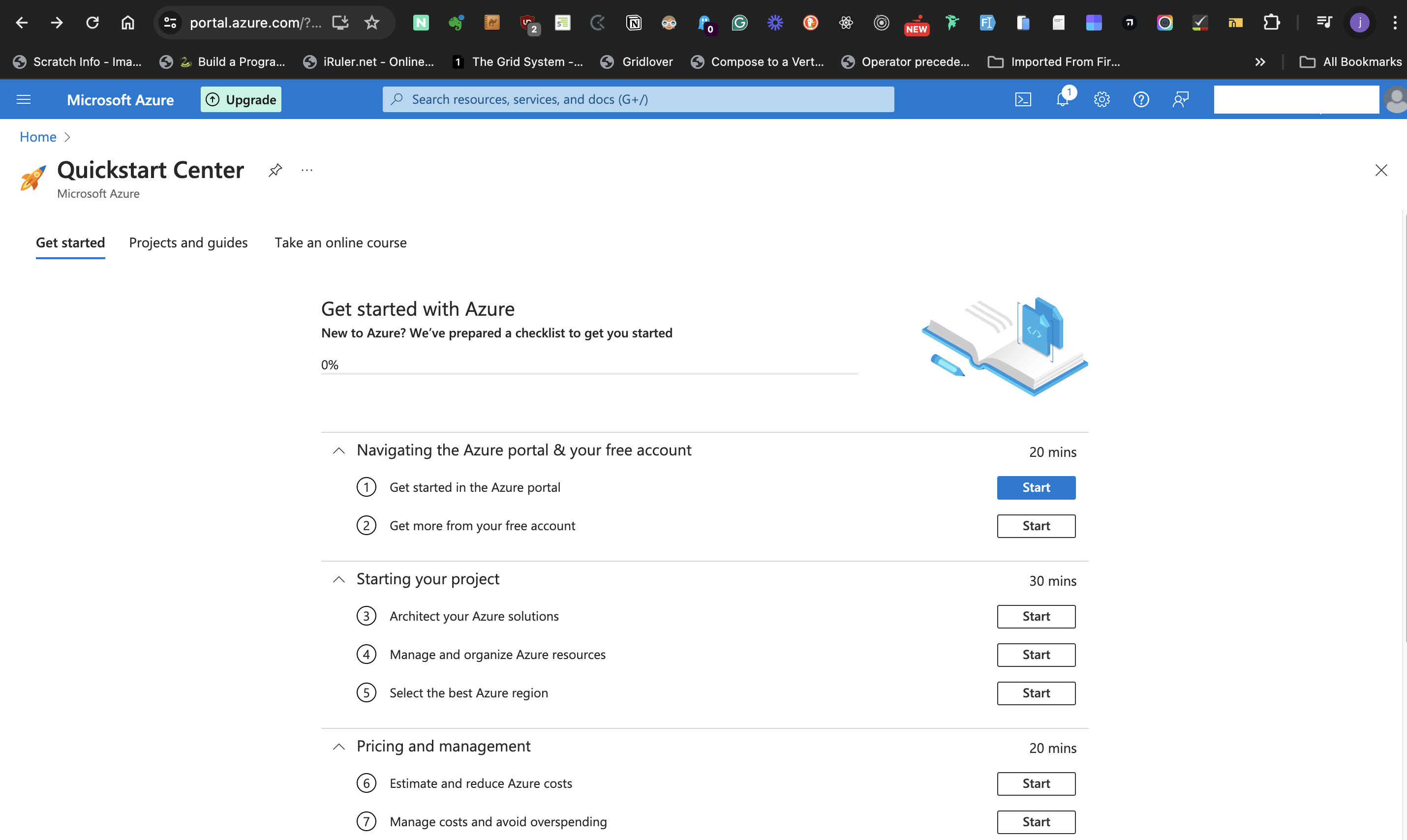The image size is (1407, 840).
Task: Open Azure portal settings gear
Action: click(x=1102, y=99)
